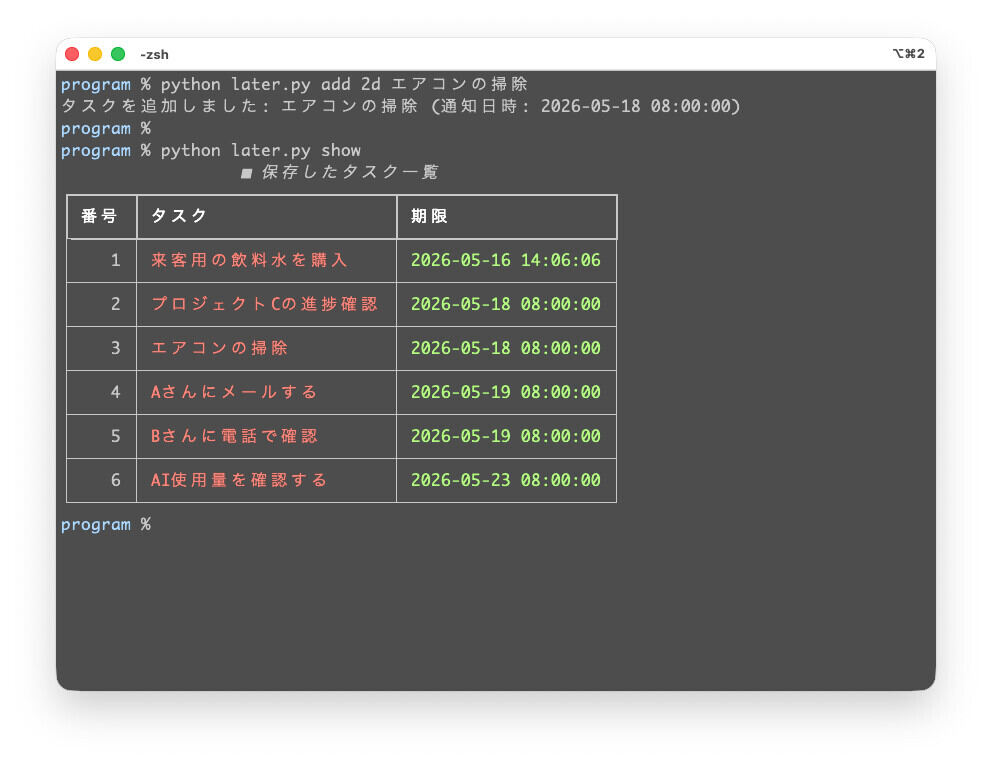Screen dimensions: 992x765
Task: Click the deadline in プロジェクトCの進捗確認 row
Action: click(x=505, y=304)
